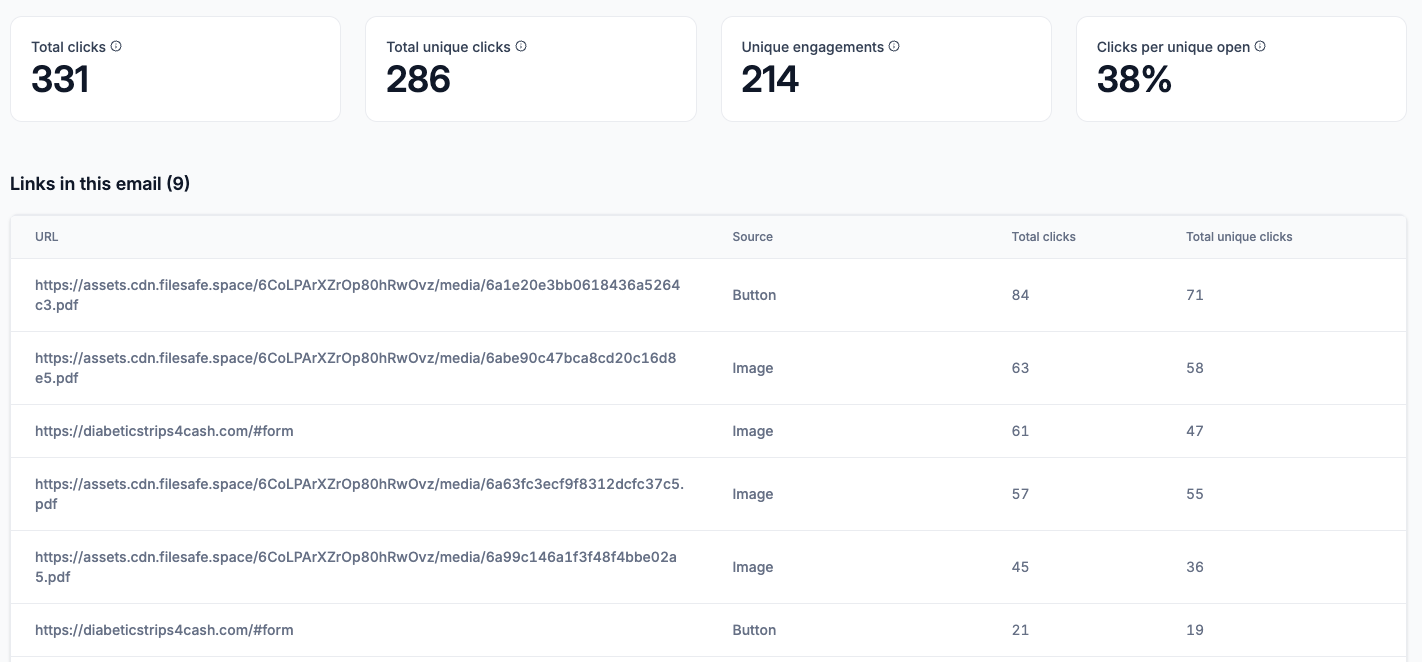
Task: Select the total clicks value 21
Action: click(1020, 630)
